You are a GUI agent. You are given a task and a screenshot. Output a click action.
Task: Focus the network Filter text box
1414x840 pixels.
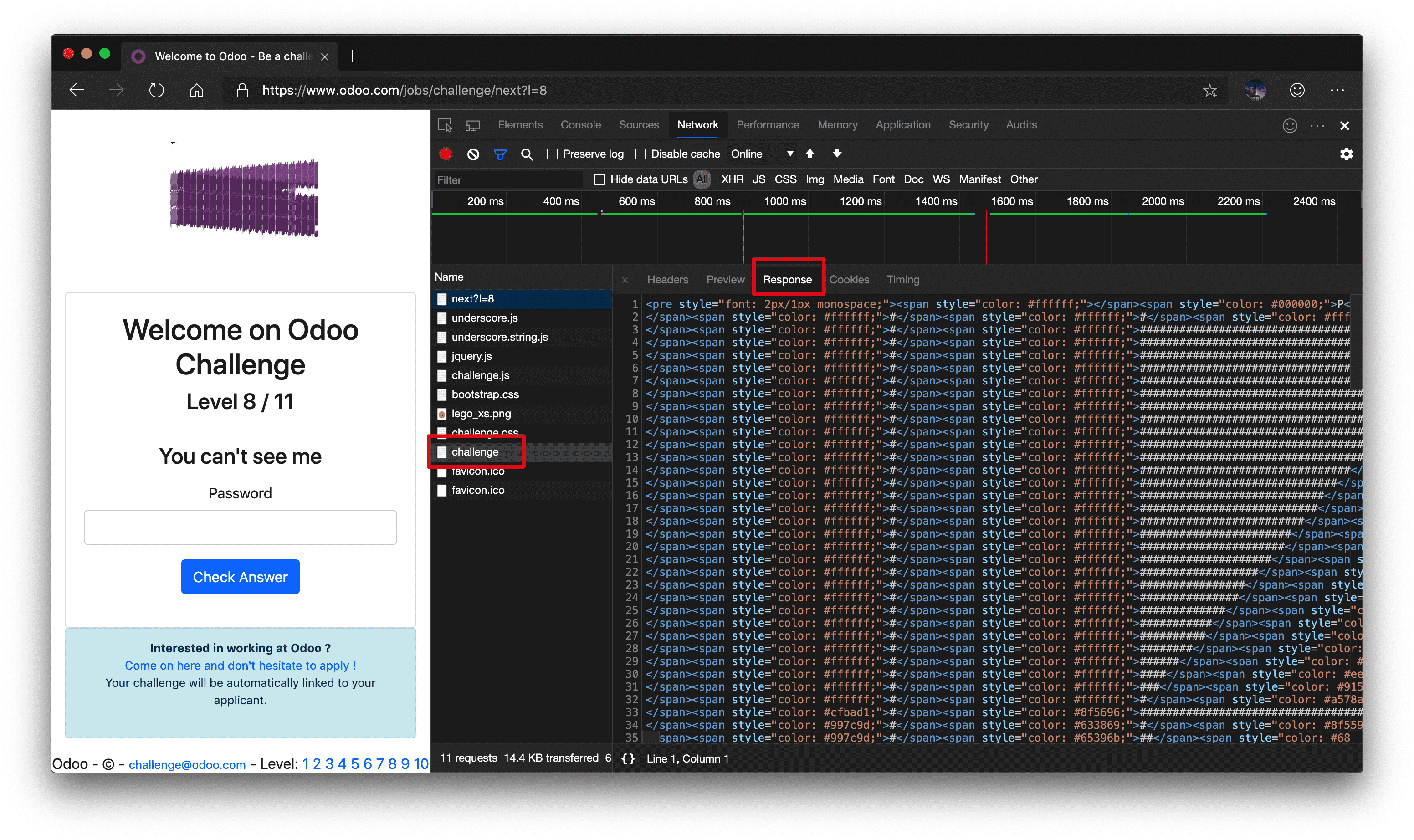click(x=508, y=180)
